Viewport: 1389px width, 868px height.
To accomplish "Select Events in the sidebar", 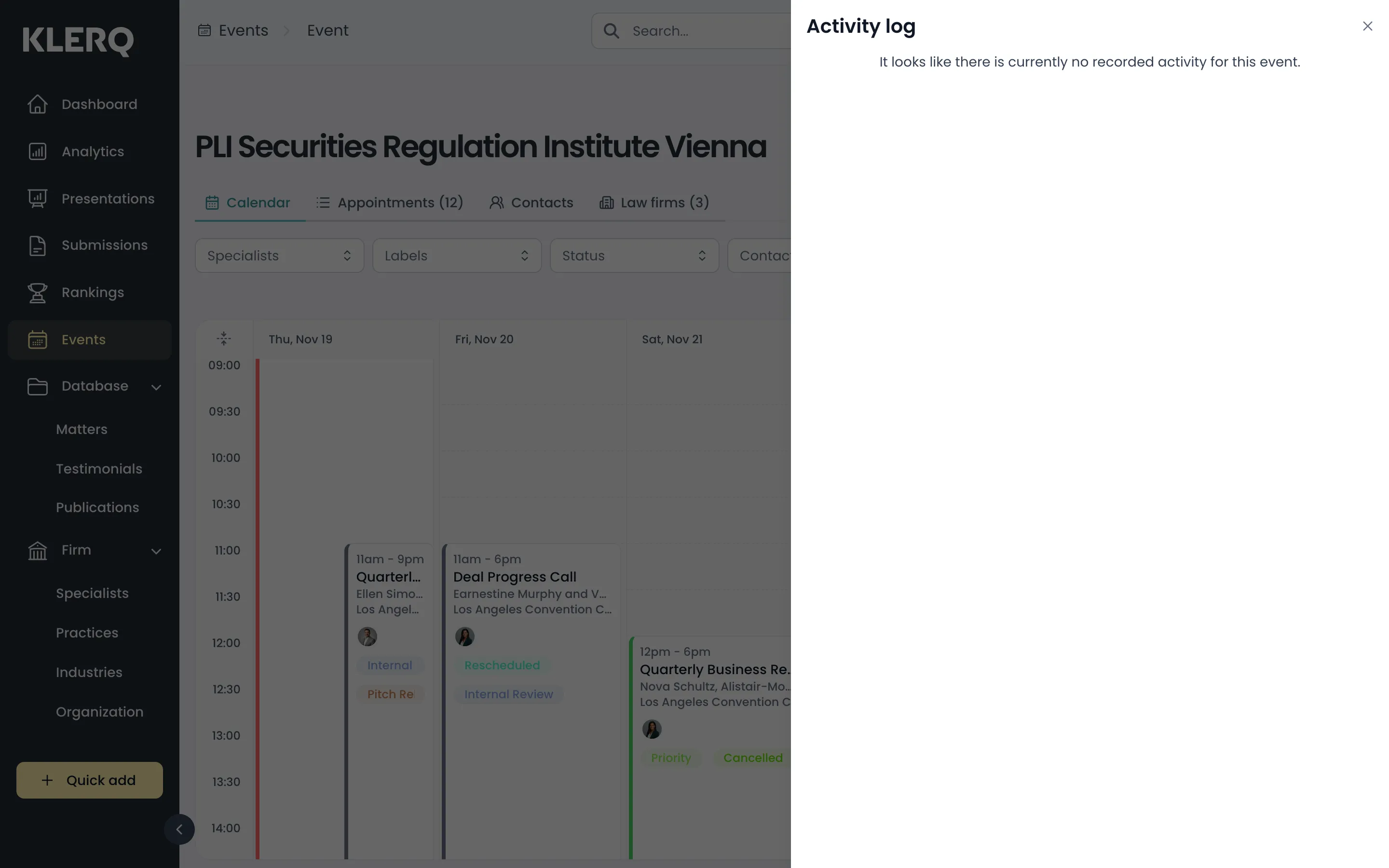I will [90, 340].
